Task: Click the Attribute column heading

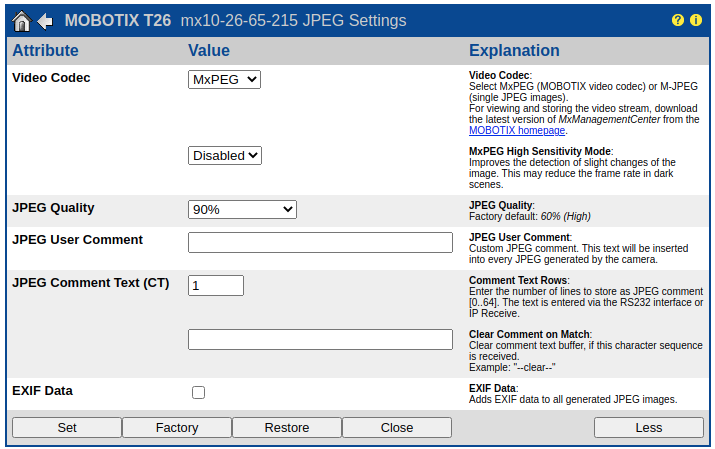Action: pos(45,50)
